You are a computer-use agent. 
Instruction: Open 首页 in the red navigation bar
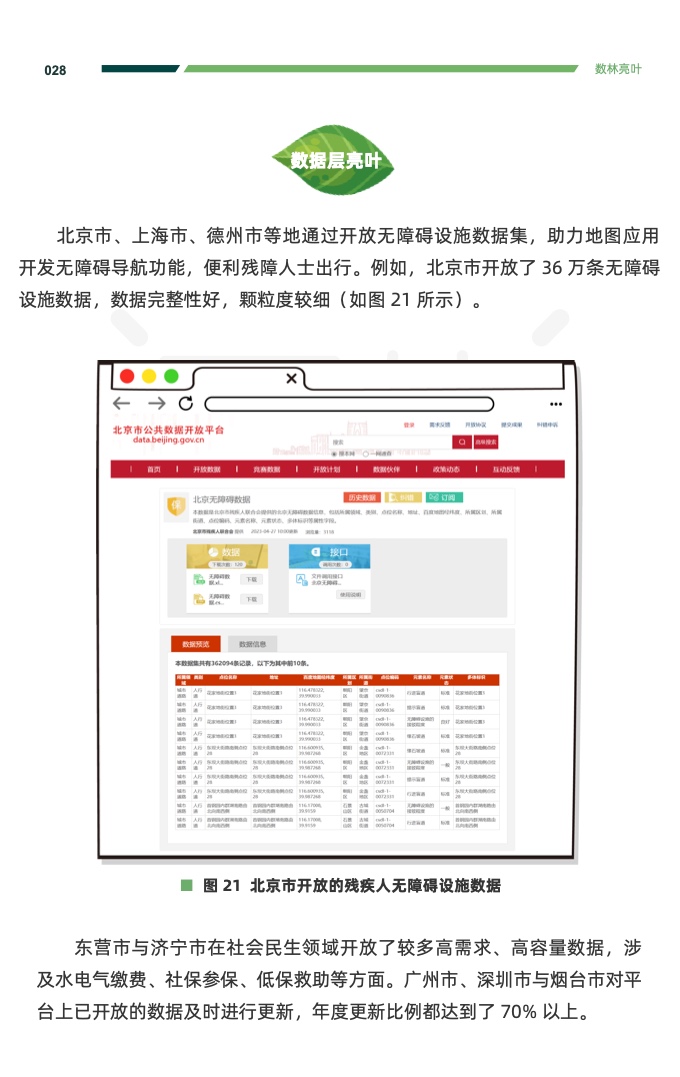point(154,469)
